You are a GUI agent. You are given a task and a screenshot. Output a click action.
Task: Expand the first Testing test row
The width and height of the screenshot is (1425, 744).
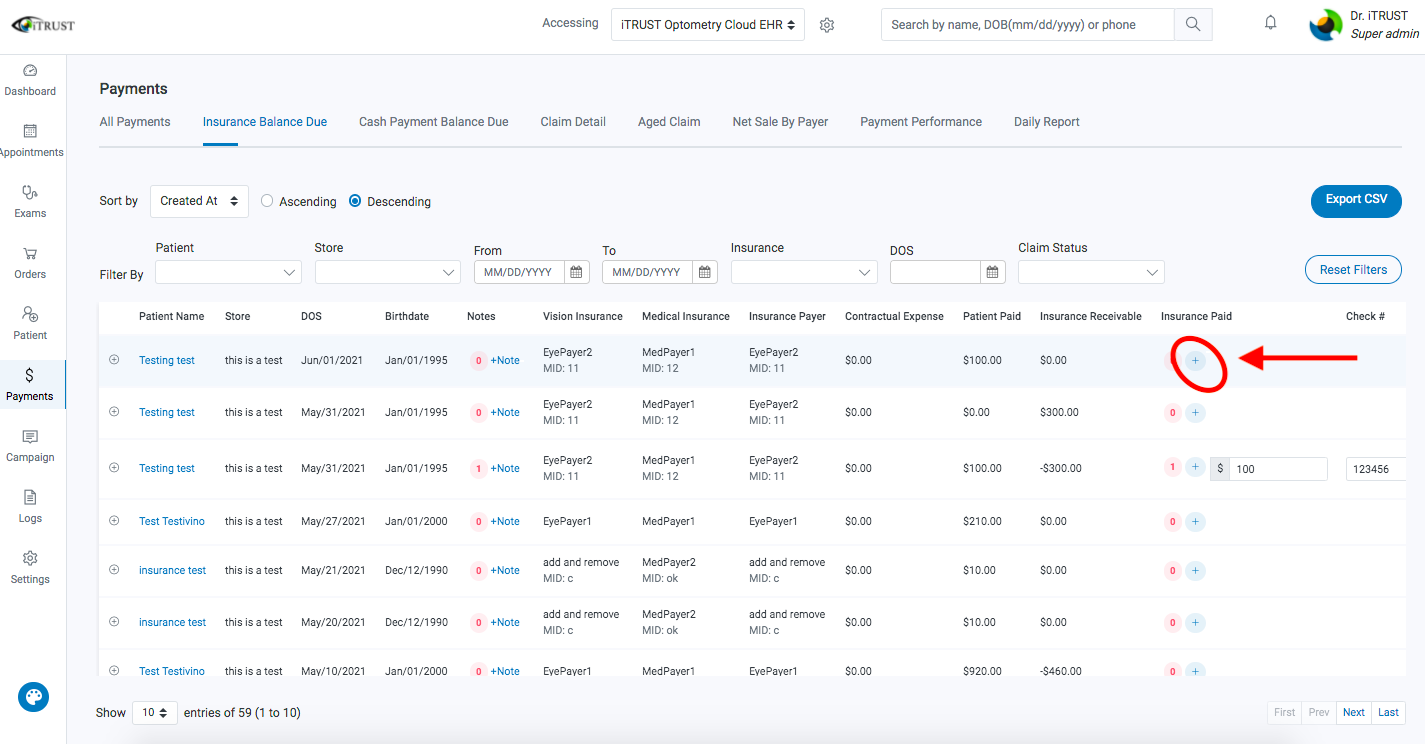pos(113,360)
